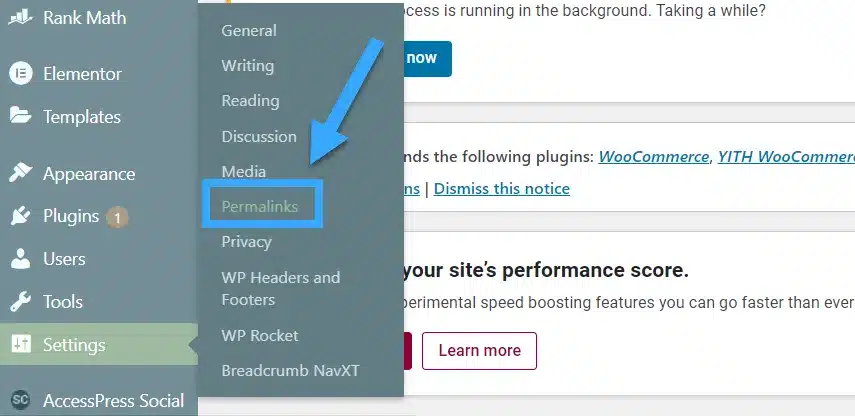Click the Appearance paintbrush icon
This screenshot has width=855, height=416.
pos(20,173)
